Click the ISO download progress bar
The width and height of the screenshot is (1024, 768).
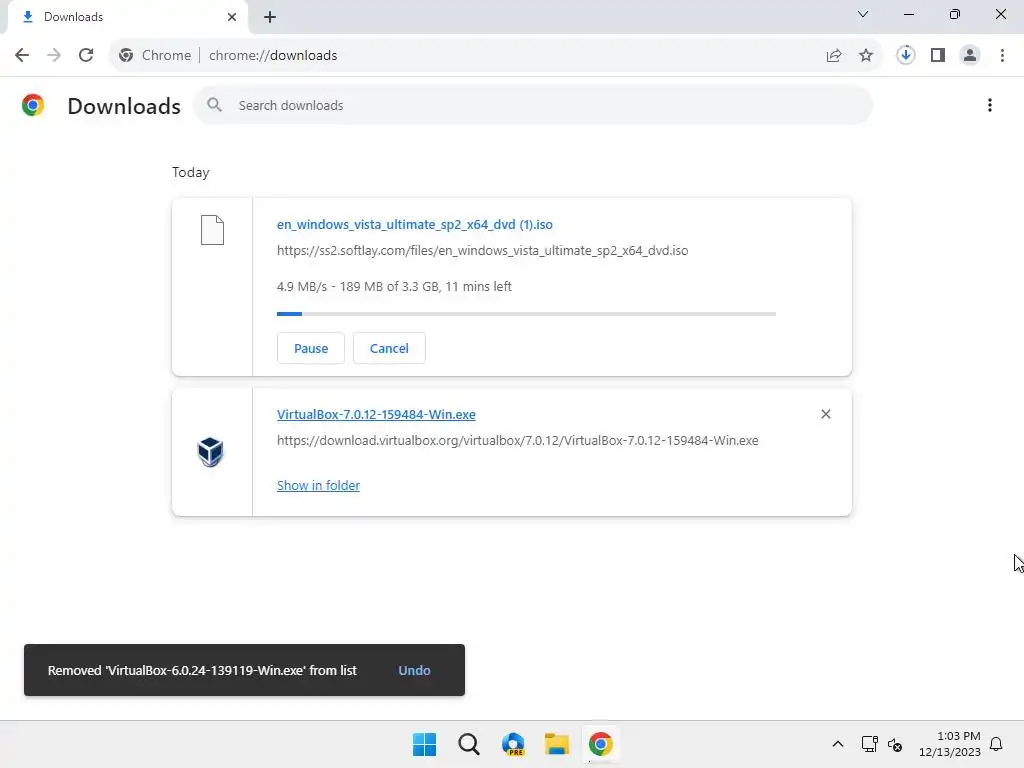point(526,314)
